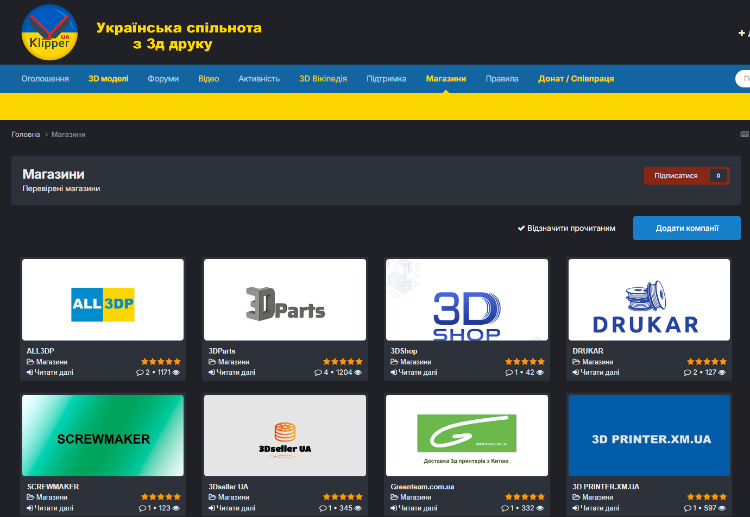750x517 pixels.
Task: Click the views eye icon on 3DParts card
Action: click(x=358, y=373)
